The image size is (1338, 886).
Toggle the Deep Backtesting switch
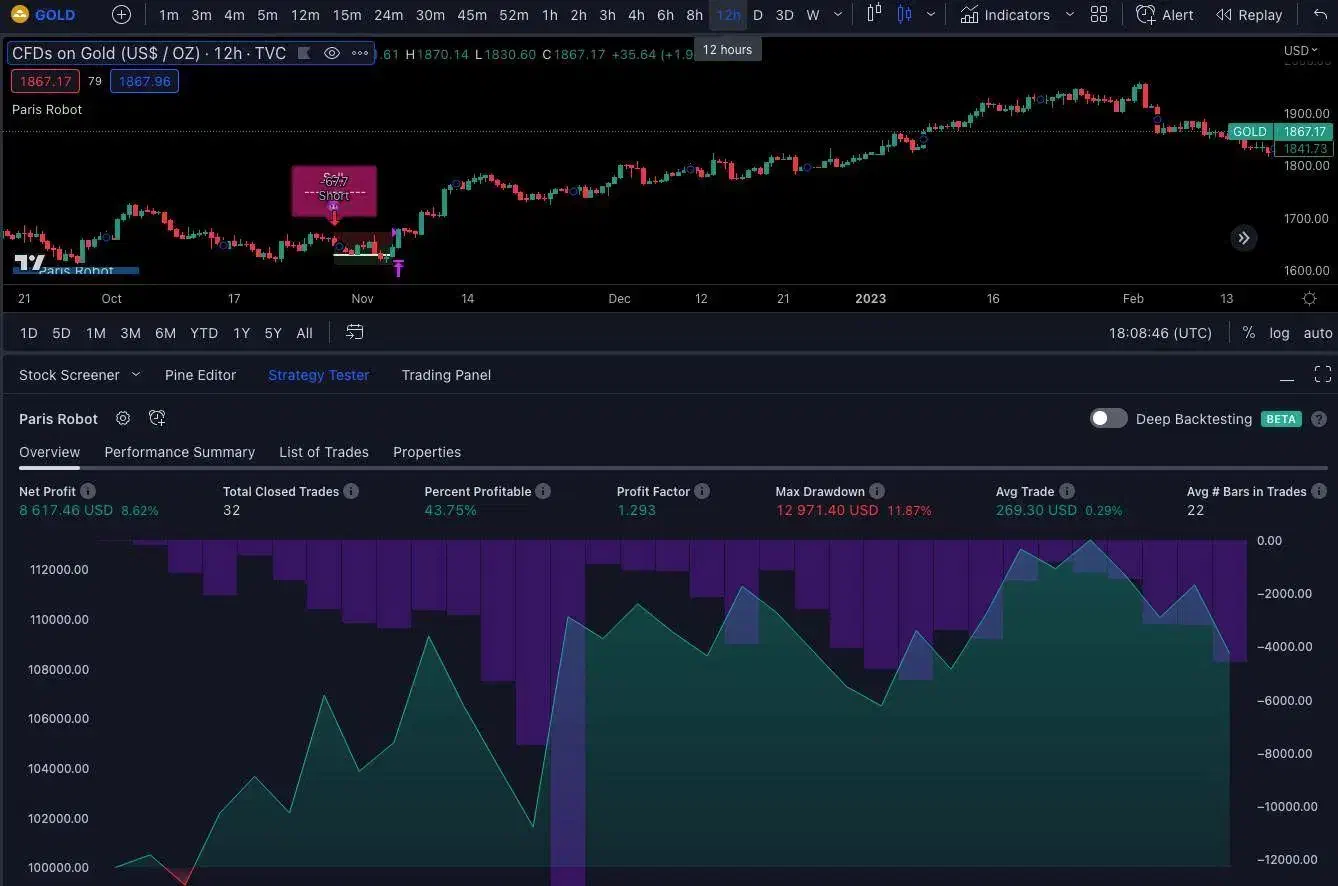(1108, 419)
